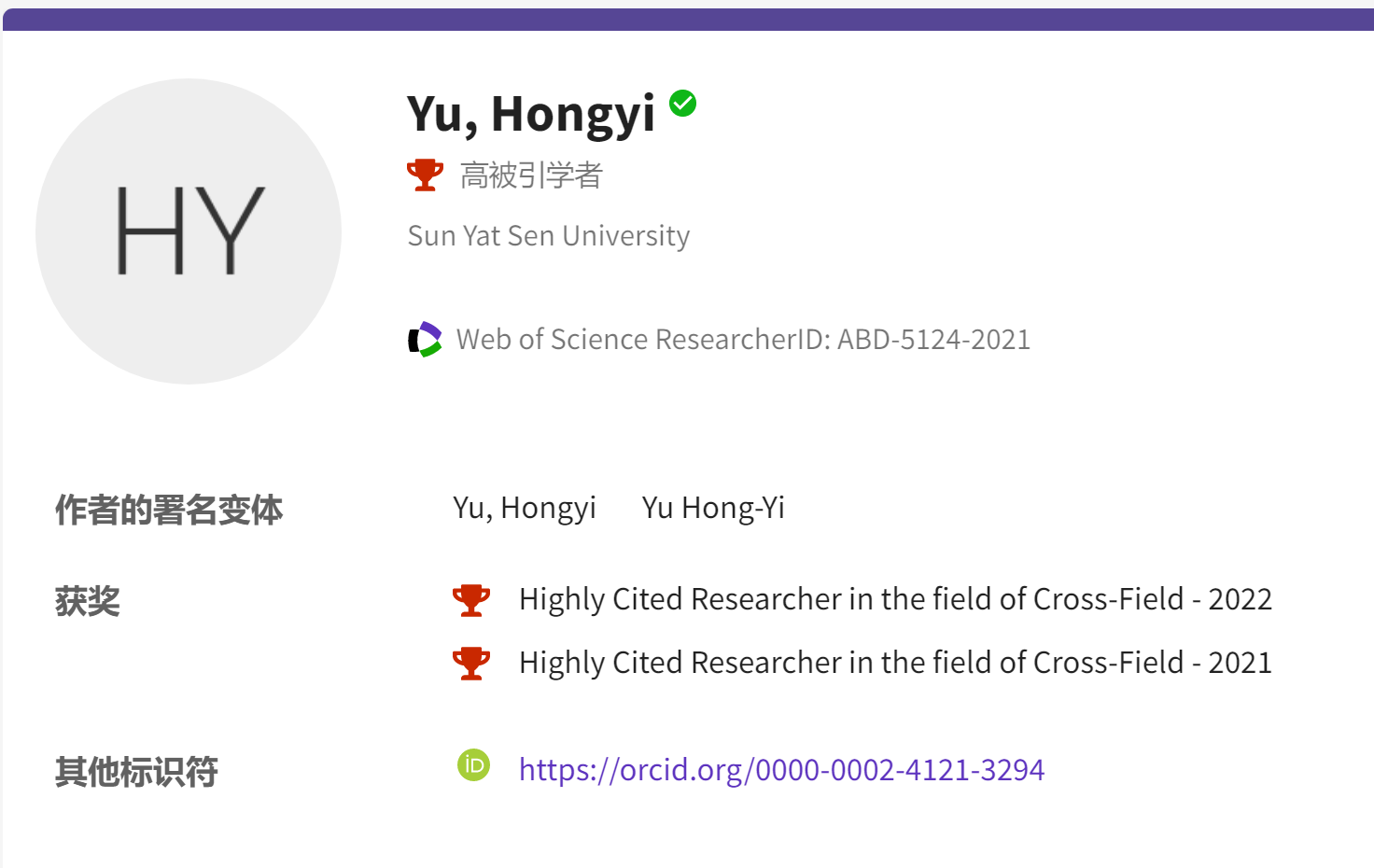This screenshot has width=1374, height=868.
Task: Click the author name Yu, Hongyi heading
Action: tap(530, 114)
